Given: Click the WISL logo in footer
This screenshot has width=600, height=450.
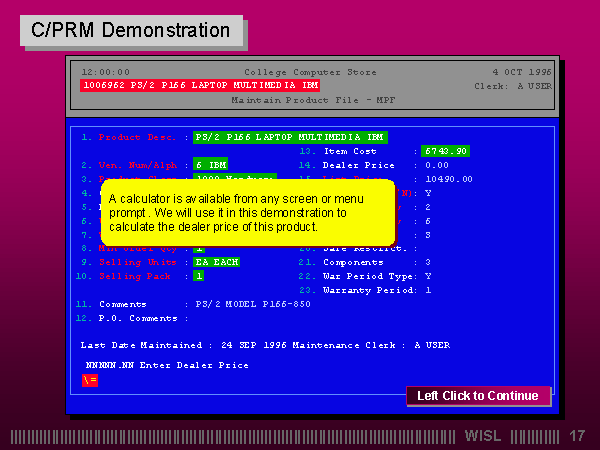Looking at the screenshot, I should point(485,436).
